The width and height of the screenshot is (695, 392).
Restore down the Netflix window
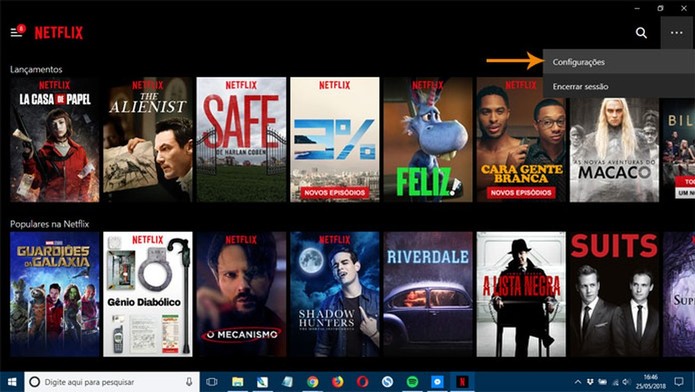click(x=660, y=8)
